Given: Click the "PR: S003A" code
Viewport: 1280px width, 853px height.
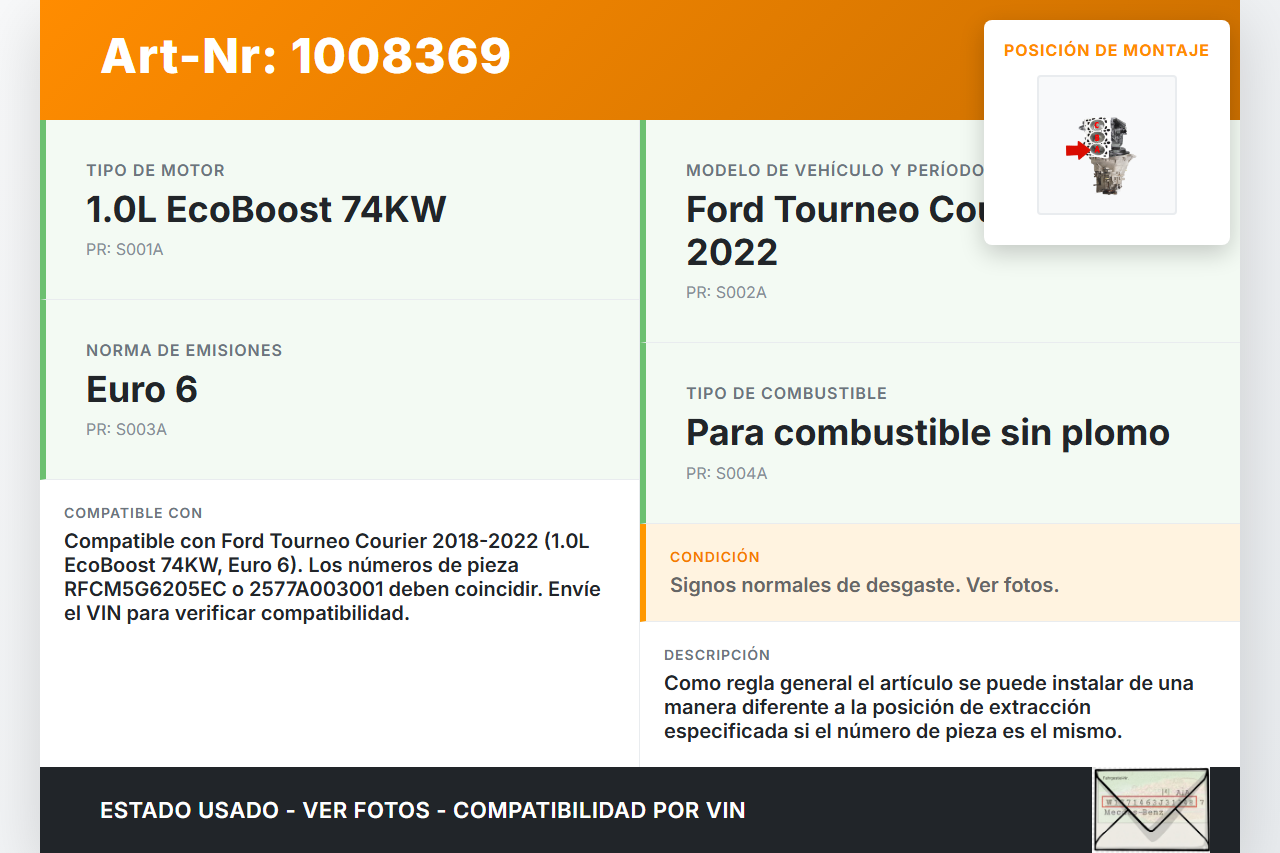Looking at the screenshot, I should pos(126,429).
